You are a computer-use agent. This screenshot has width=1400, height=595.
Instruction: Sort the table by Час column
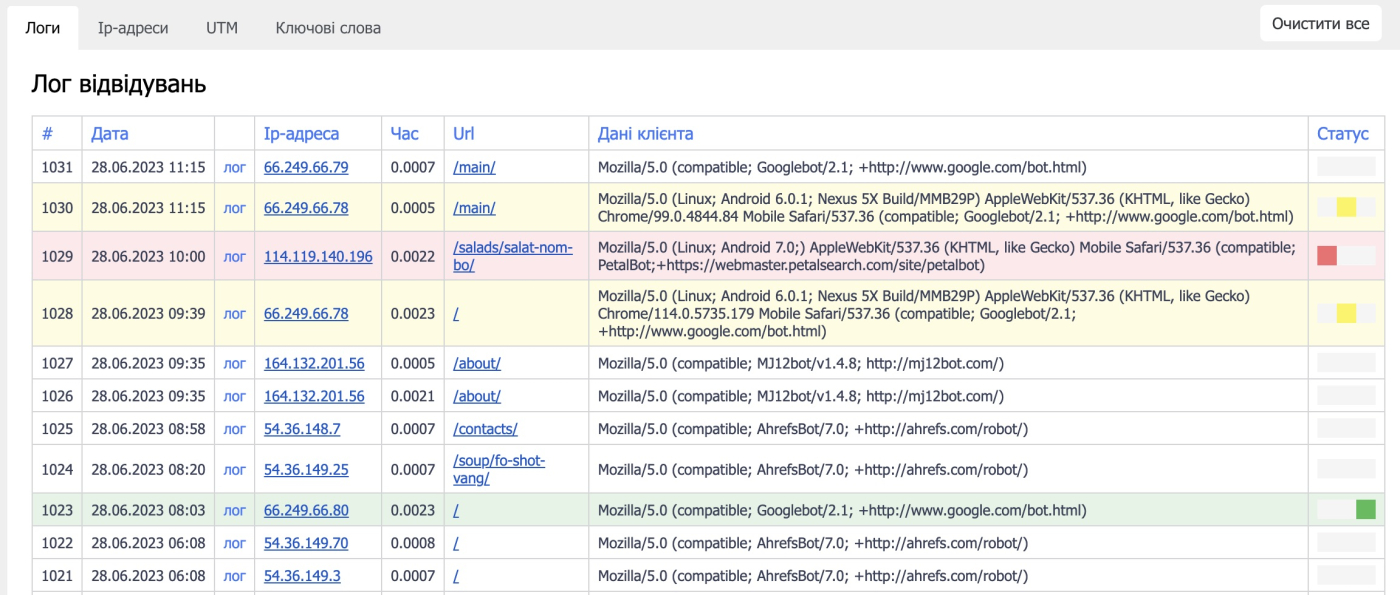click(404, 134)
